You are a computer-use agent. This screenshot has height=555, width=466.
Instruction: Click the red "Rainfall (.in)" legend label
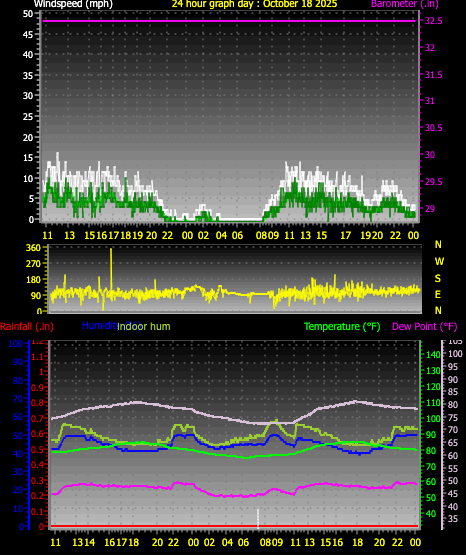(27, 326)
